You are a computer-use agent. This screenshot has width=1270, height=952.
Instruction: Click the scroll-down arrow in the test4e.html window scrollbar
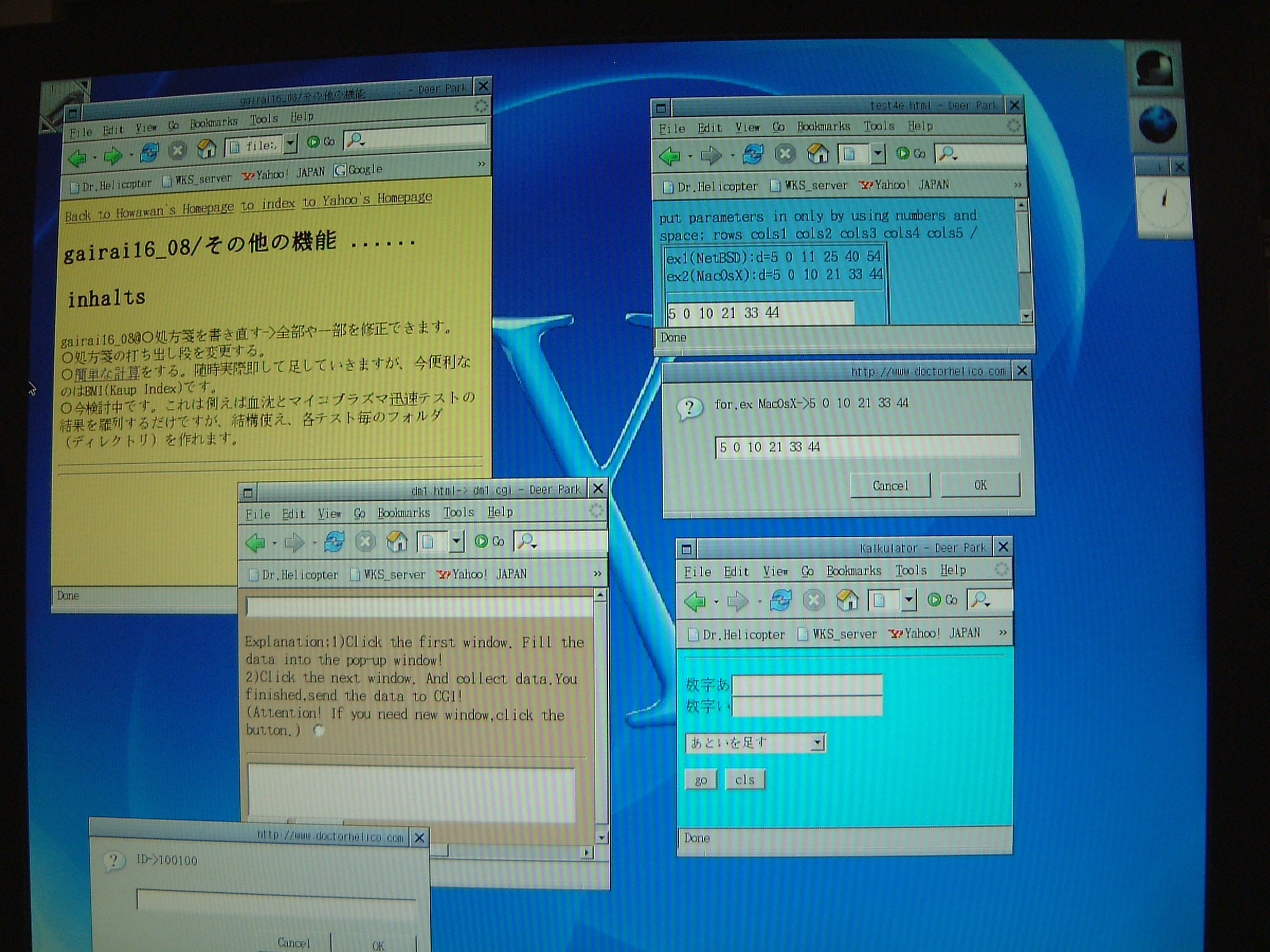click(1026, 316)
